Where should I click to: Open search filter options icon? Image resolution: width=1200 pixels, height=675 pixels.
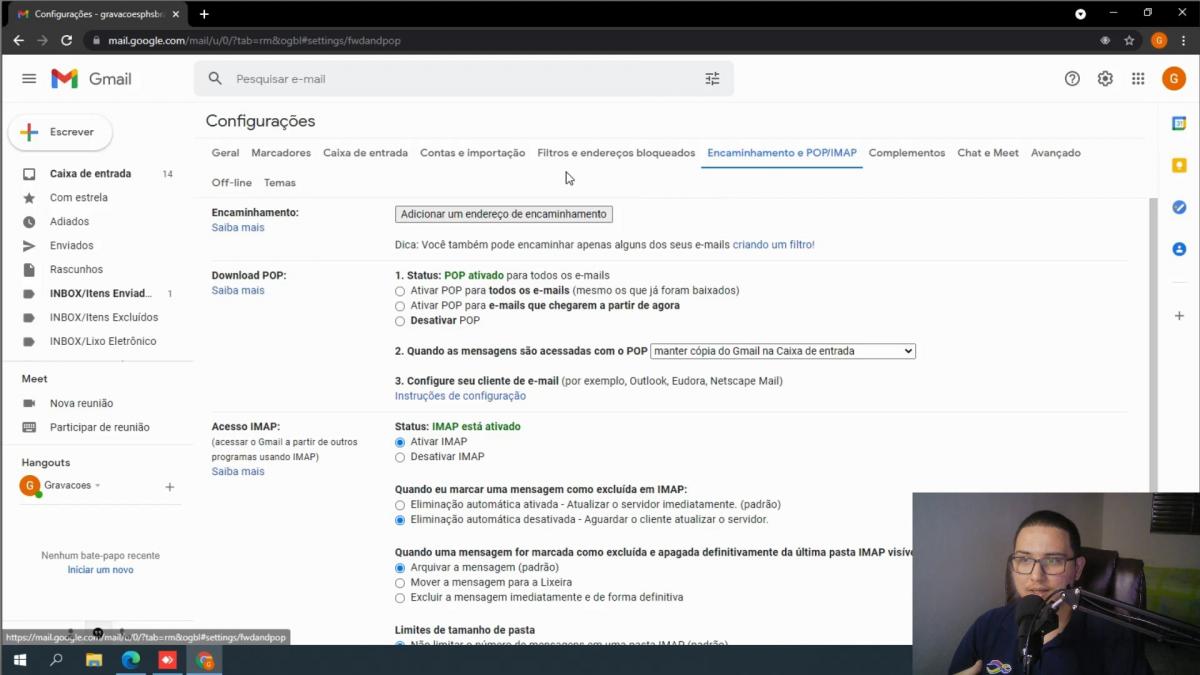point(712,79)
